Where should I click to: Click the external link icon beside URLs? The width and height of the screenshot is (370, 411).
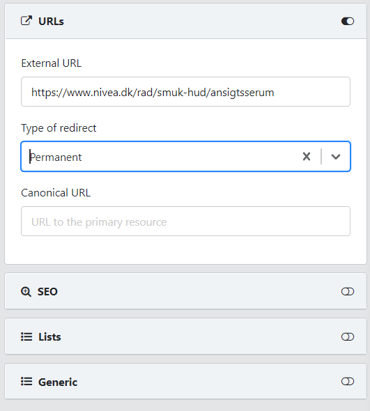click(x=26, y=21)
